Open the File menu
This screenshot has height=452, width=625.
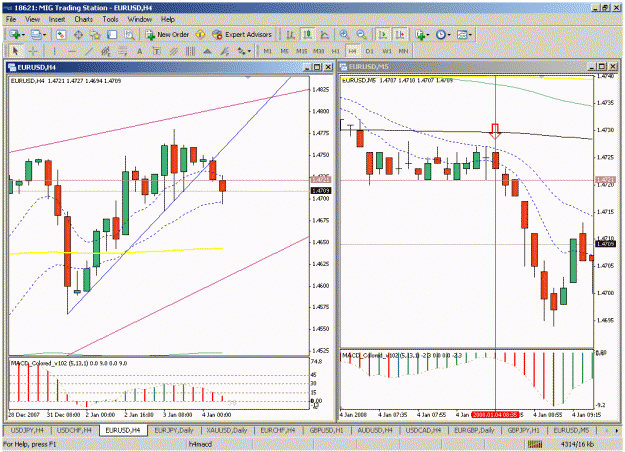11,19
